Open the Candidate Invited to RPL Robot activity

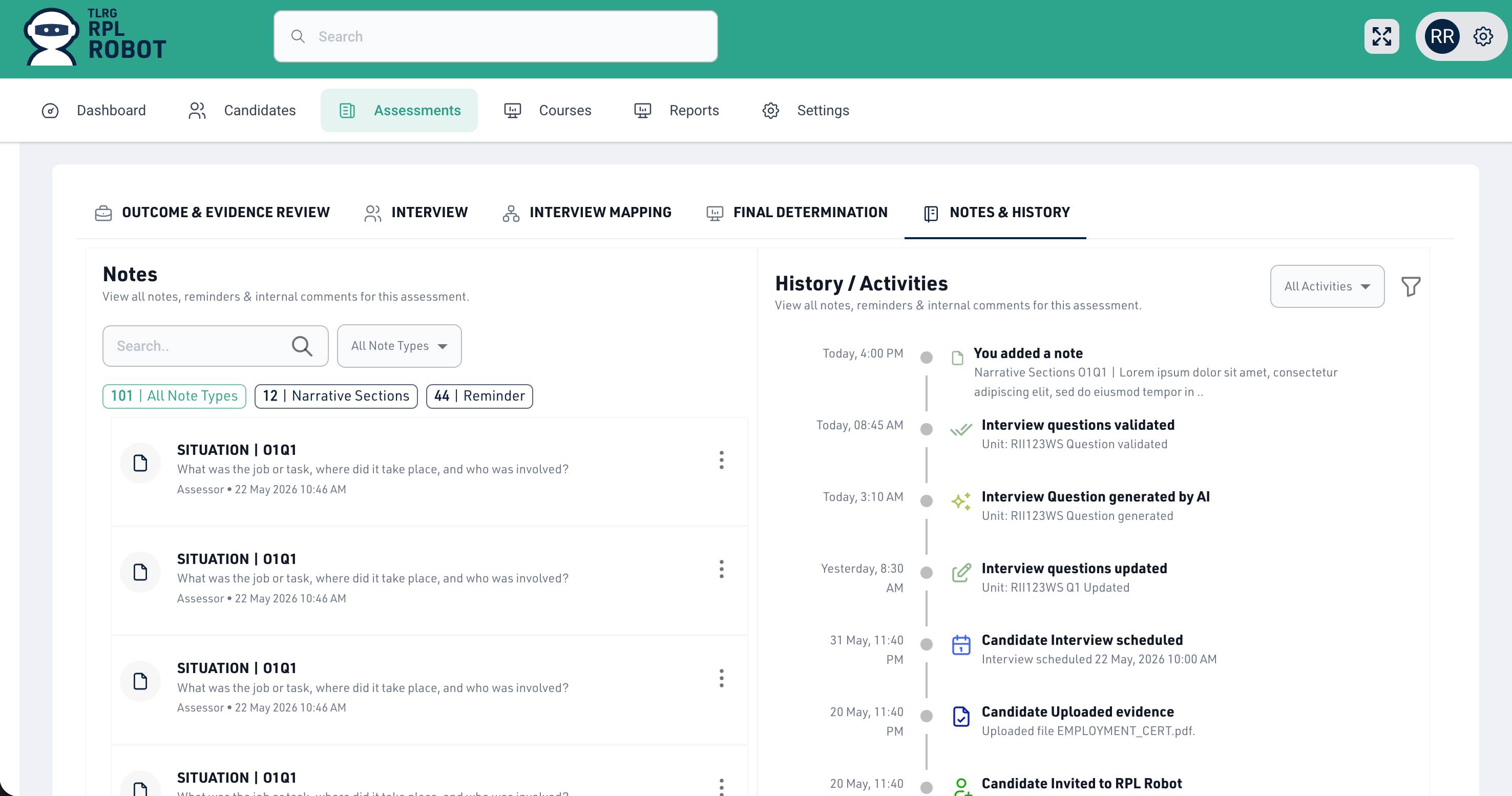[1082, 783]
